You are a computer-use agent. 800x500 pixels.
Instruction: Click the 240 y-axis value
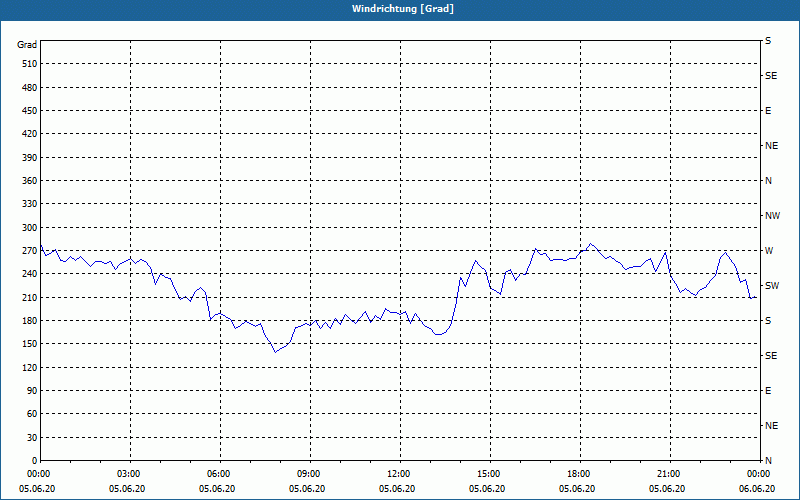pyautogui.click(x=29, y=274)
